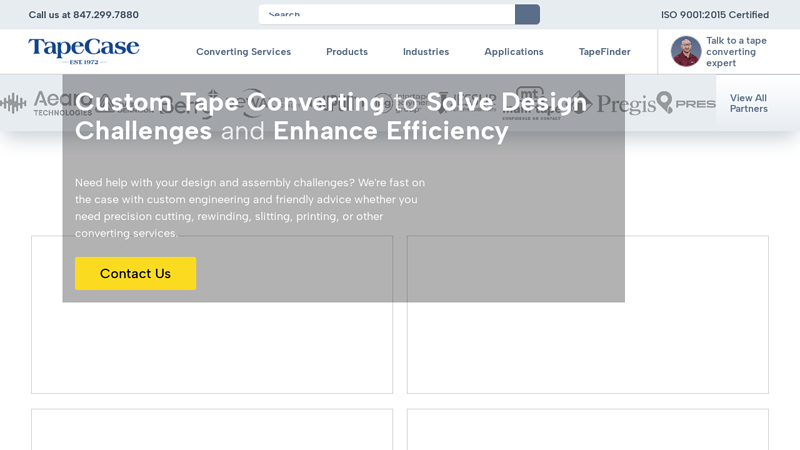This screenshot has width=800, height=450.
Task: Click ISO 9001:2015 Certified text
Action: pos(715,15)
